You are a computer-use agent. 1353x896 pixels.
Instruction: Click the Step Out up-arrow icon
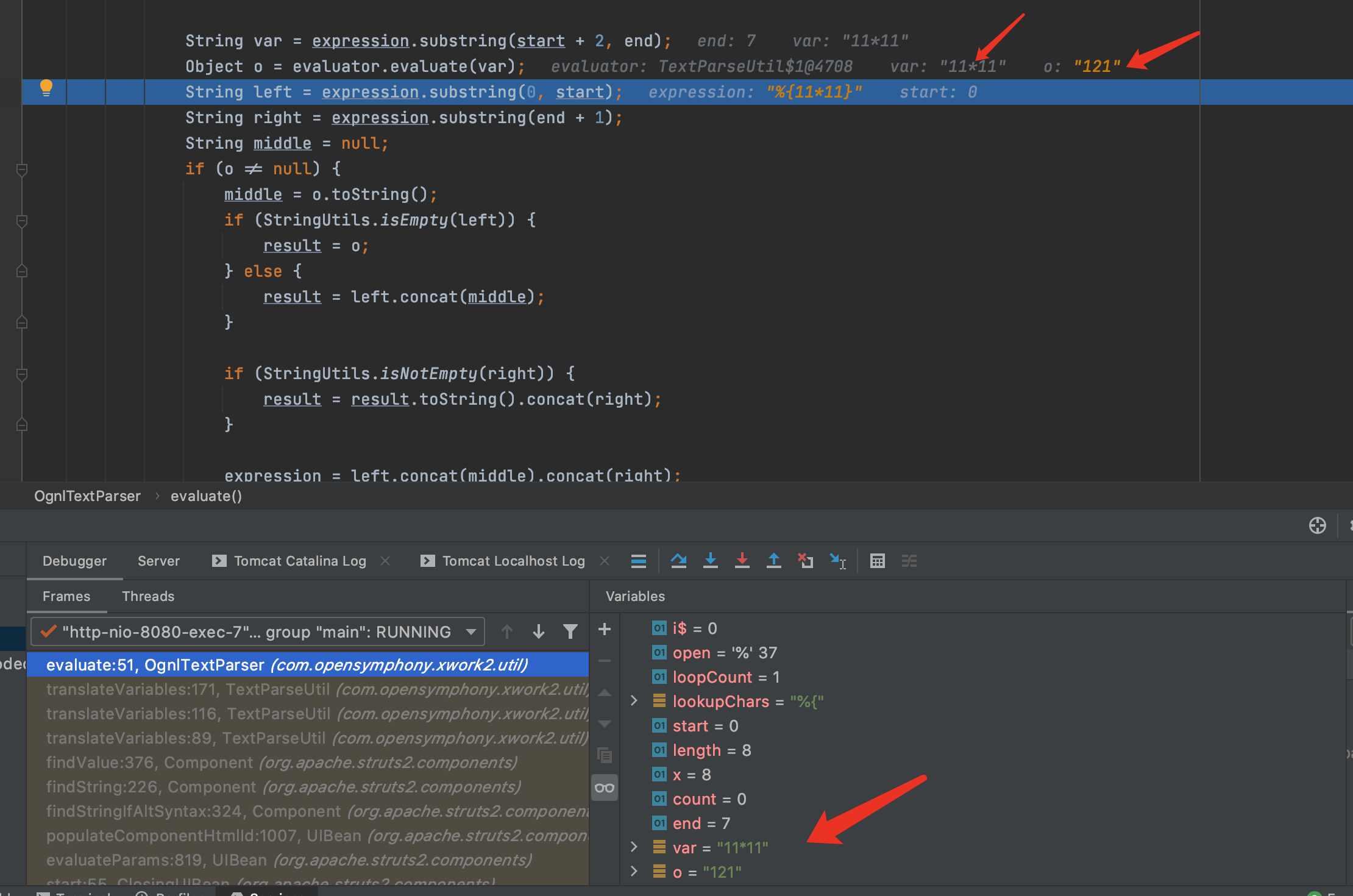773,561
